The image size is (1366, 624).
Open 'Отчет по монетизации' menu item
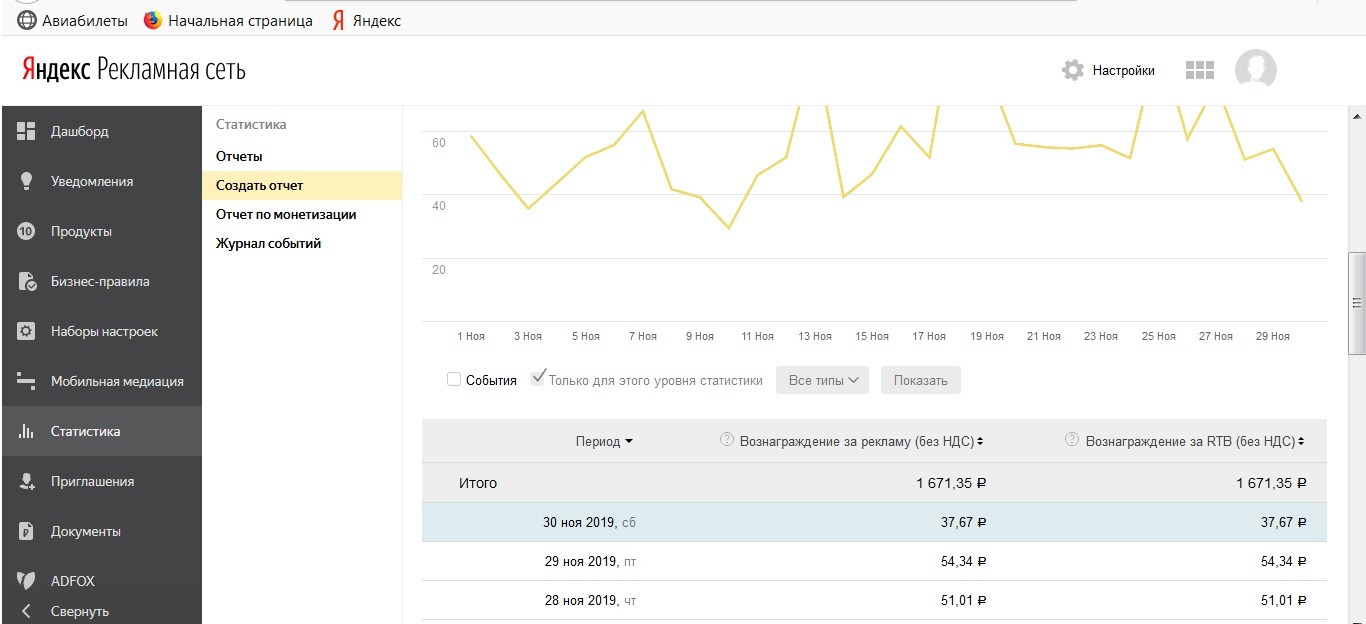pos(286,214)
